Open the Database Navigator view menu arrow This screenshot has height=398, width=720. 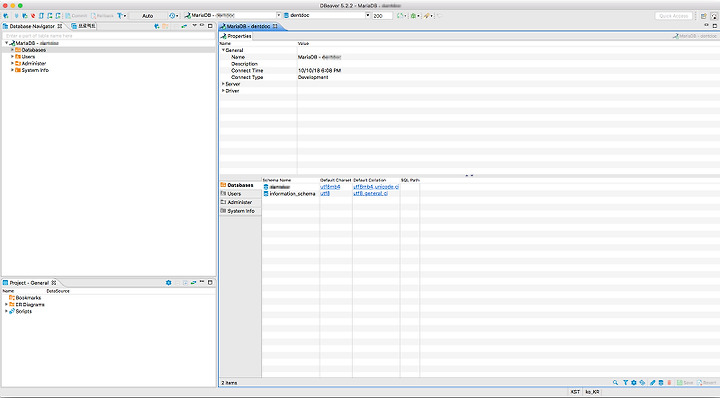(x=194, y=26)
